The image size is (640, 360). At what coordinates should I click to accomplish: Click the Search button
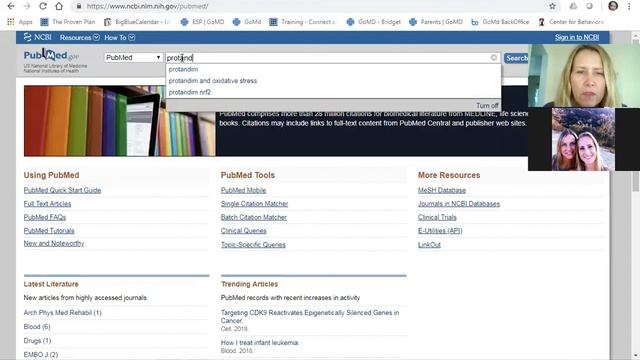516,58
